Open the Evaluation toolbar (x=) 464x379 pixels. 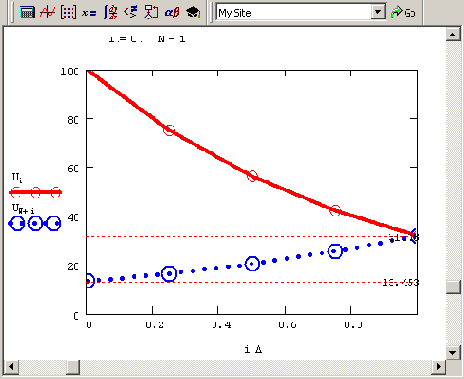tap(89, 13)
